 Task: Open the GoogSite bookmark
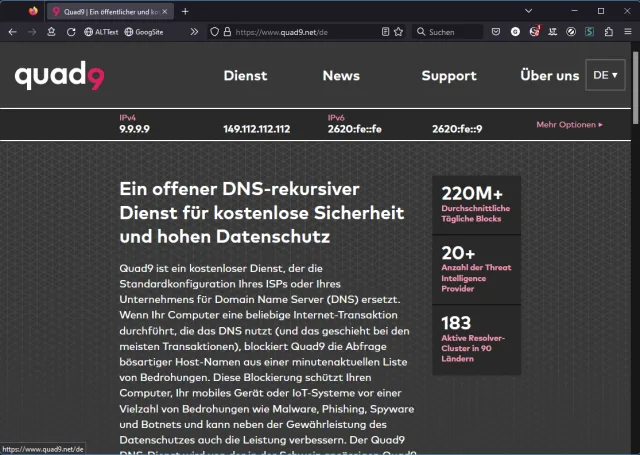[x=144, y=32]
